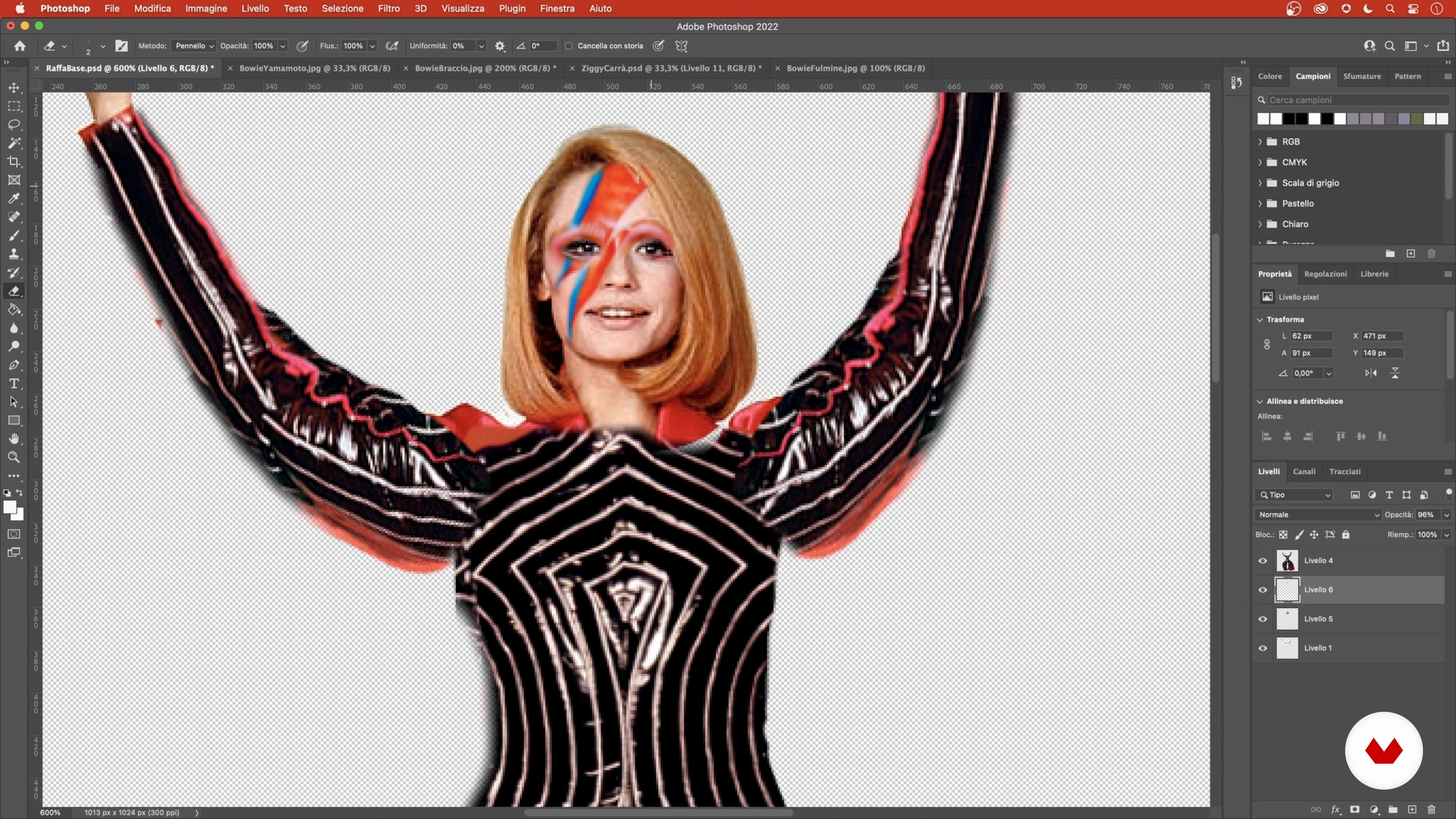Select the Rectangular Marquee tool
This screenshot has width=1456, height=819.
coord(14,106)
